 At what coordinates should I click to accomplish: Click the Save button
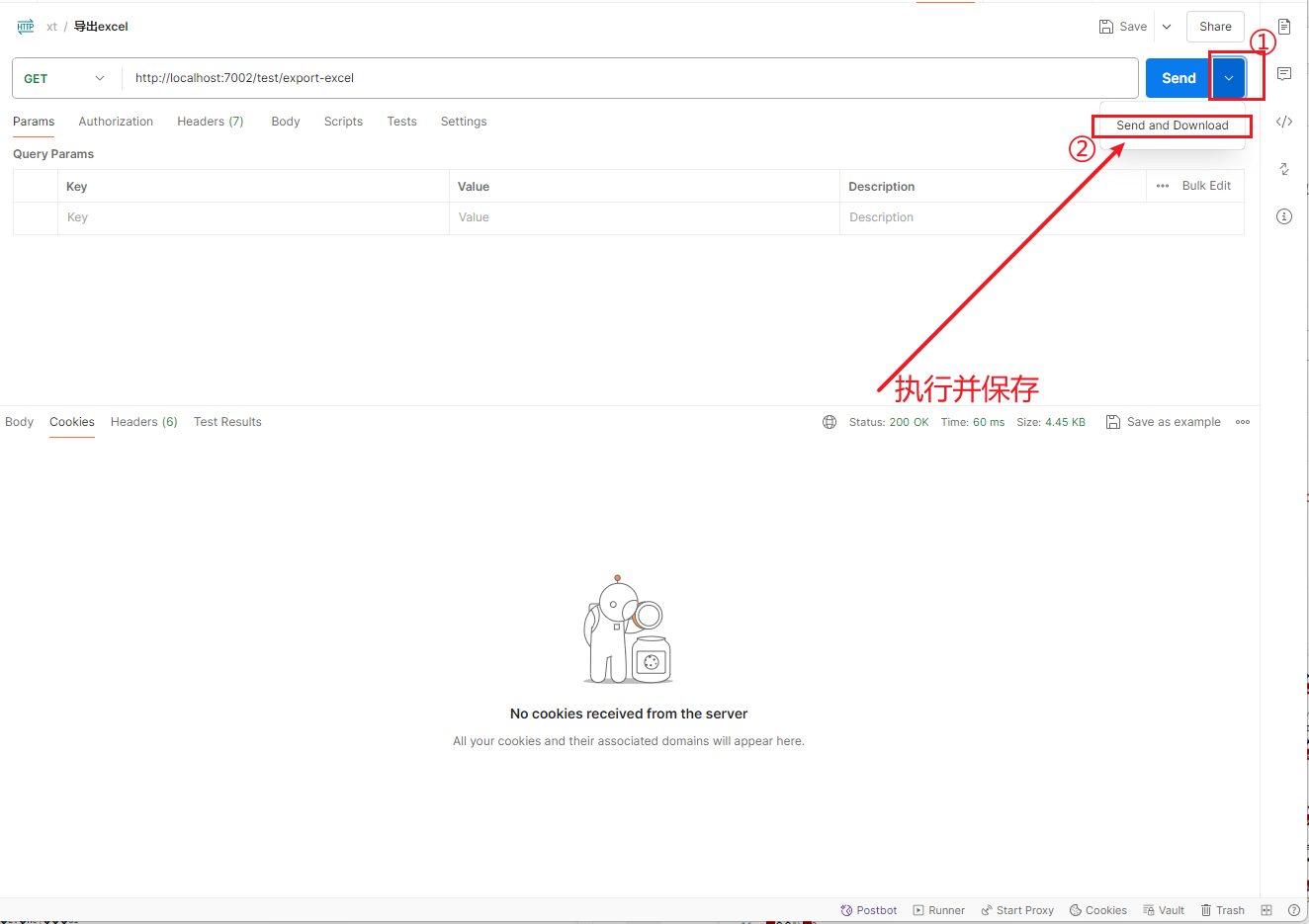pos(1124,27)
